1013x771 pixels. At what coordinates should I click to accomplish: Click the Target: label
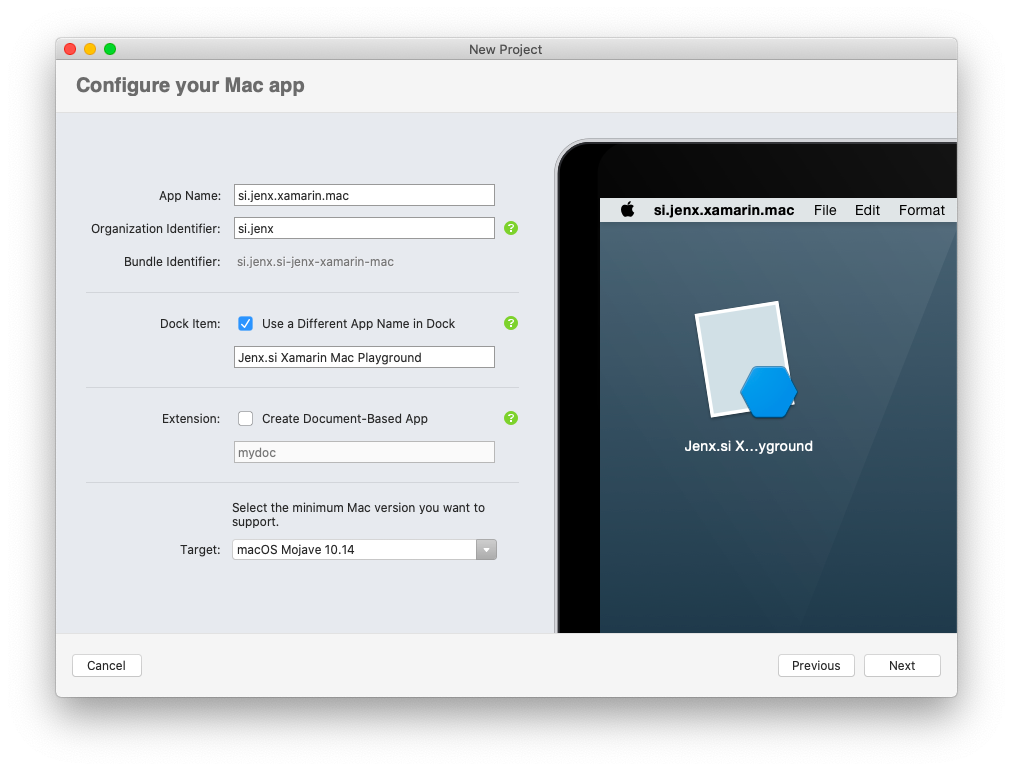pos(200,550)
